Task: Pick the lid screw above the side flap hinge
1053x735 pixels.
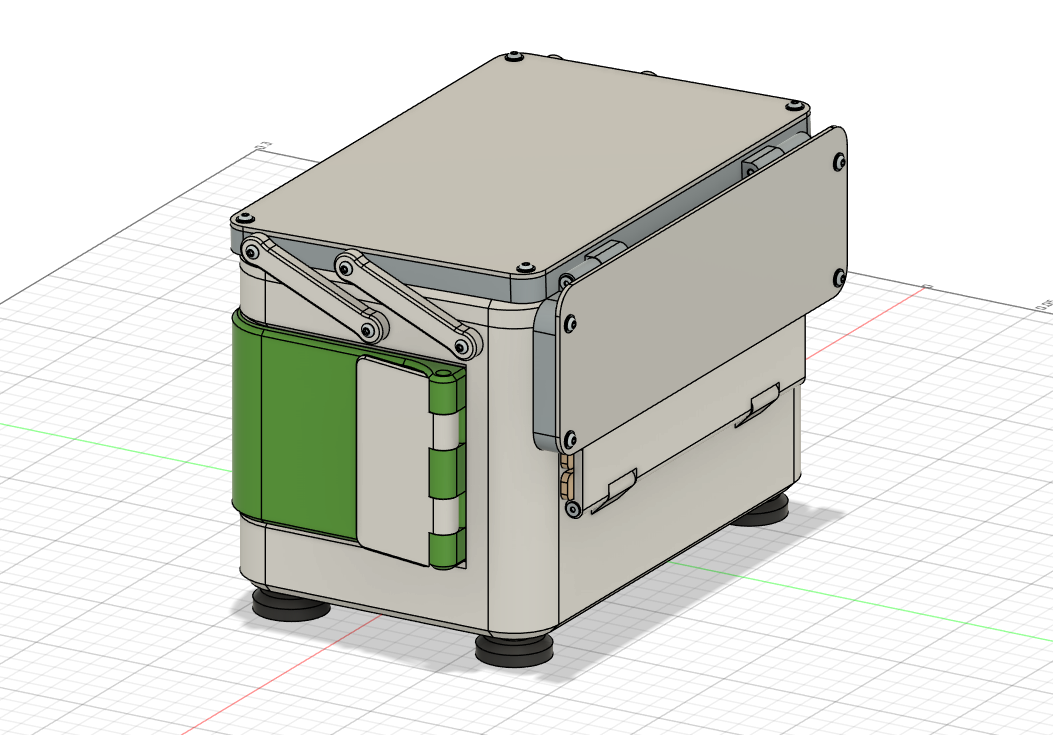Action: tap(524, 267)
